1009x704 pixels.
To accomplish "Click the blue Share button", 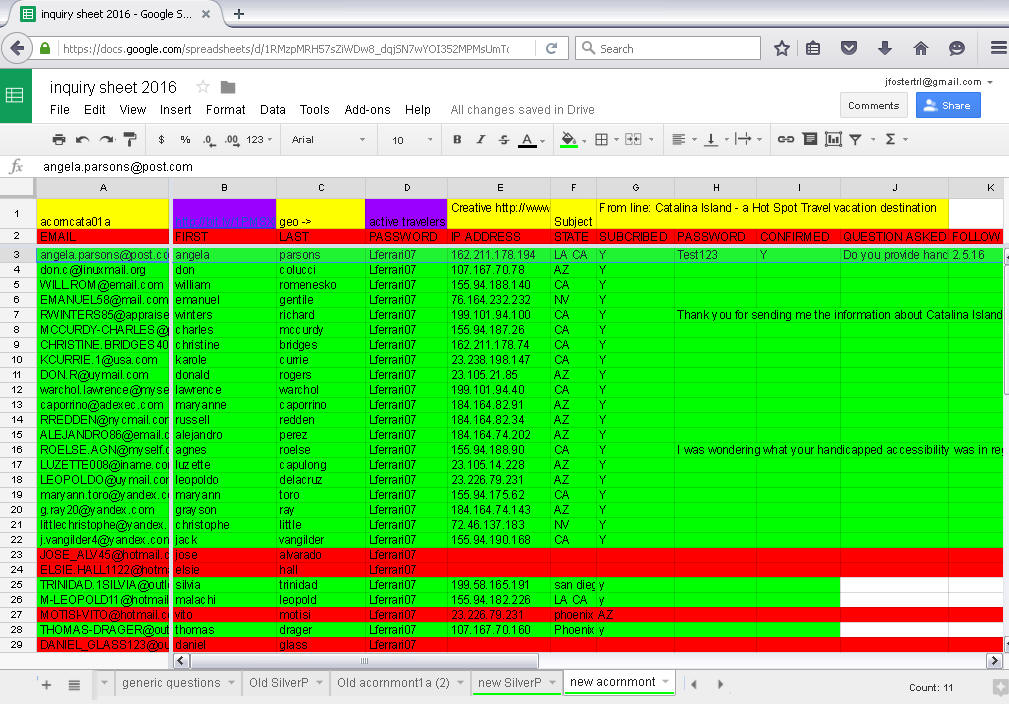I will pos(948,105).
